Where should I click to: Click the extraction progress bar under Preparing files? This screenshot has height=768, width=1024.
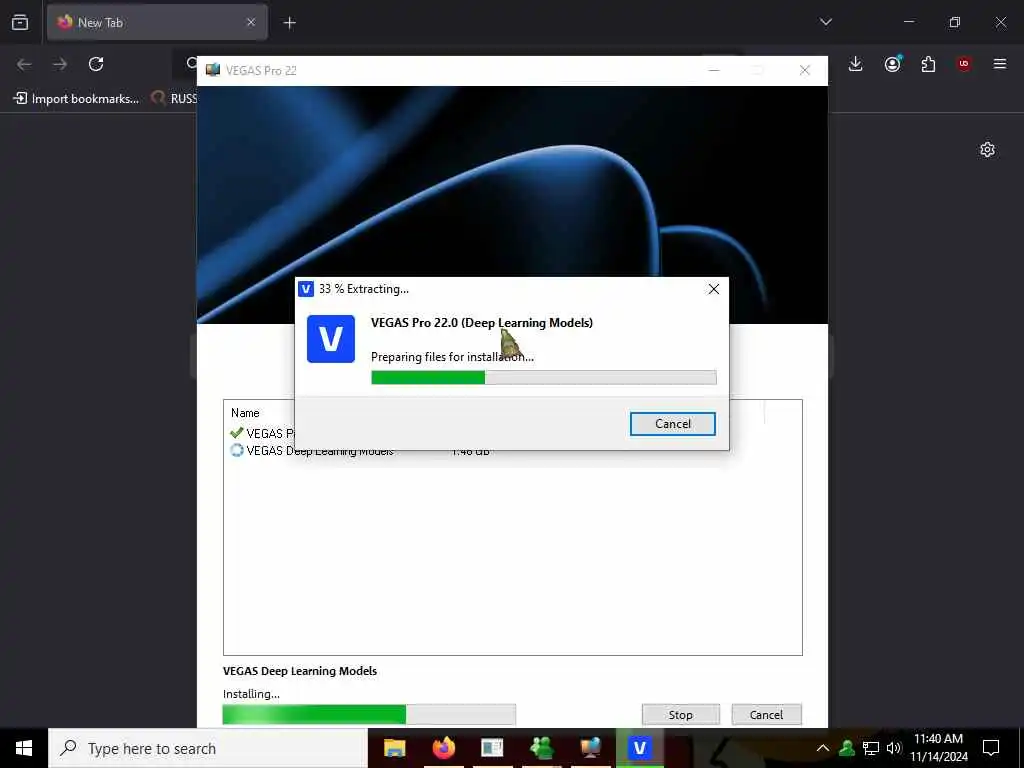(543, 377)
